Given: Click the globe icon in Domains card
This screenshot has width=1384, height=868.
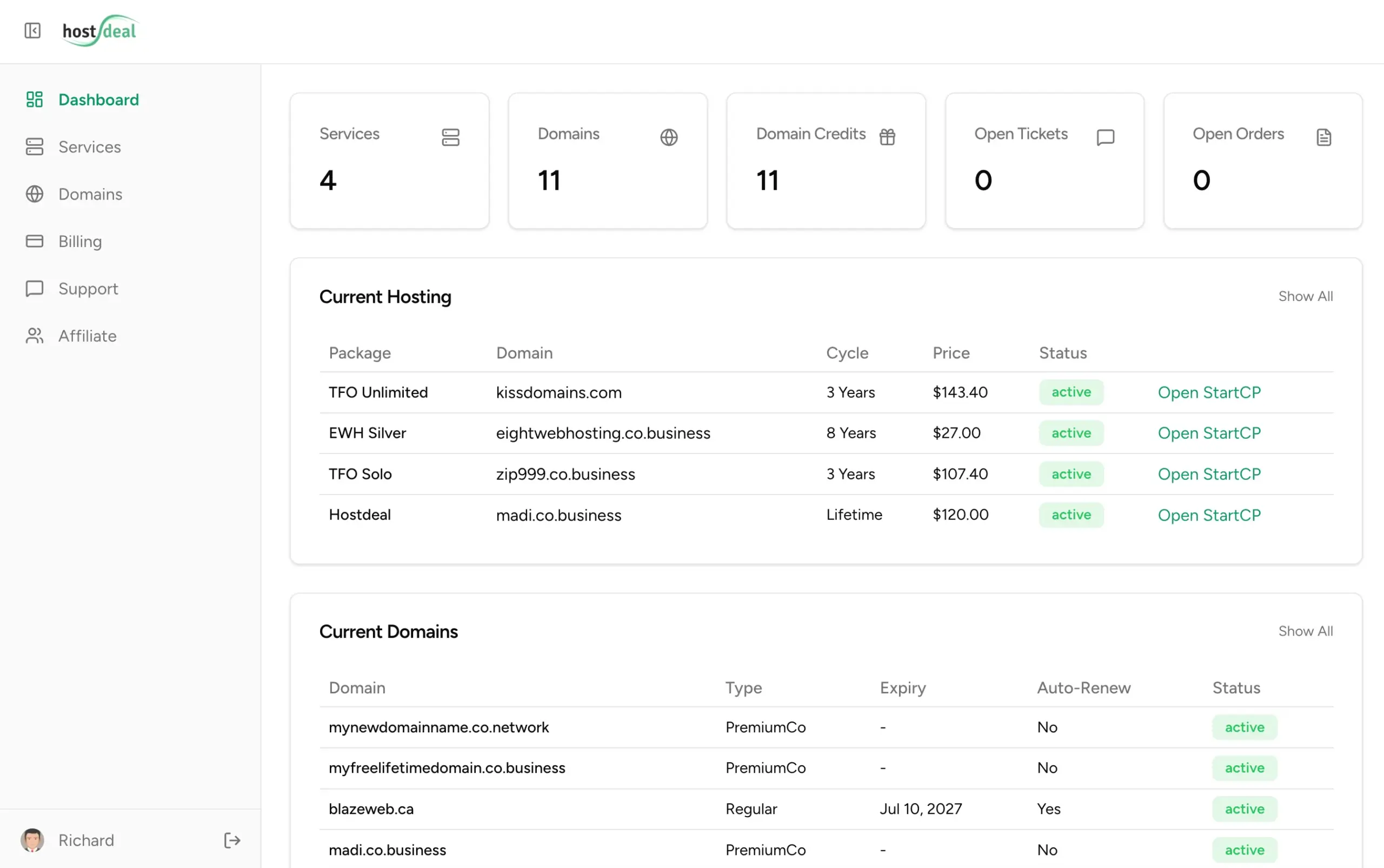Looking at the screenshot, I should [669, 137].
